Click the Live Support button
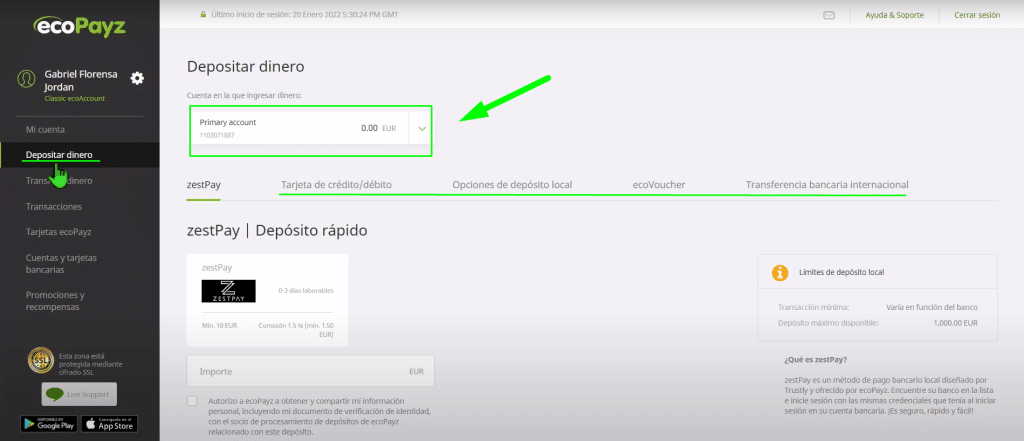 coord(79,394)
